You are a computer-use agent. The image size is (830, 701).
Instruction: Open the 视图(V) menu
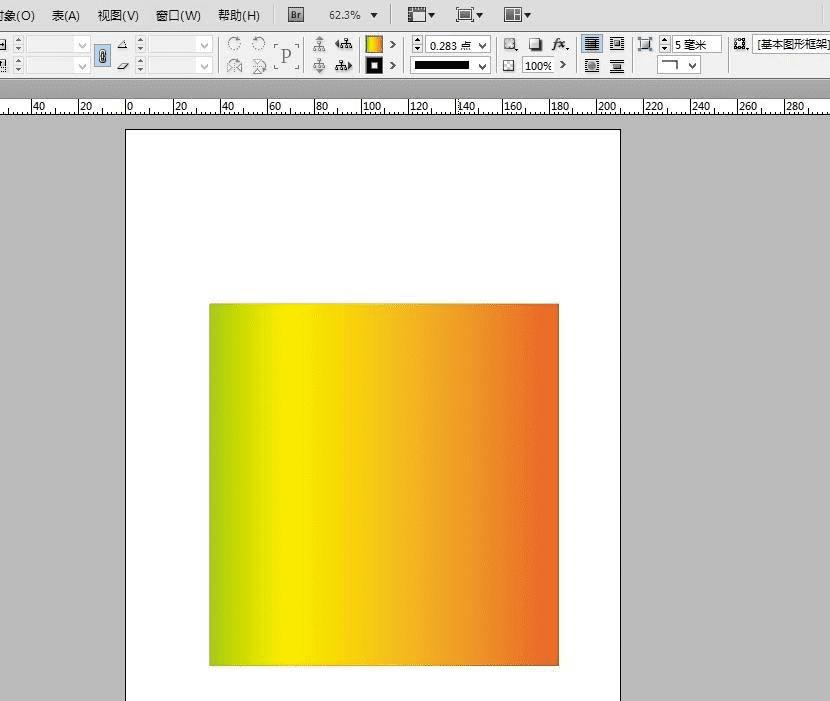[x=118, y=15]
